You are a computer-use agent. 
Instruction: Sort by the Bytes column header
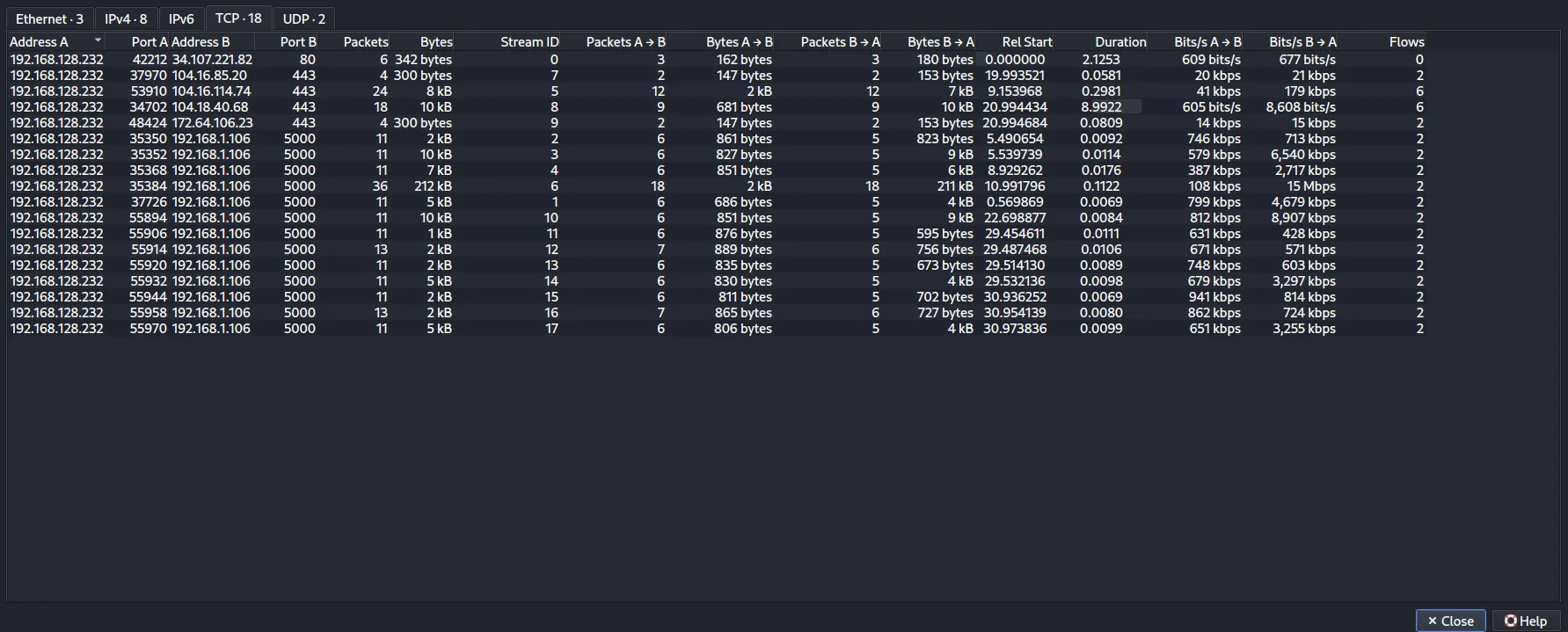(436, 41)
